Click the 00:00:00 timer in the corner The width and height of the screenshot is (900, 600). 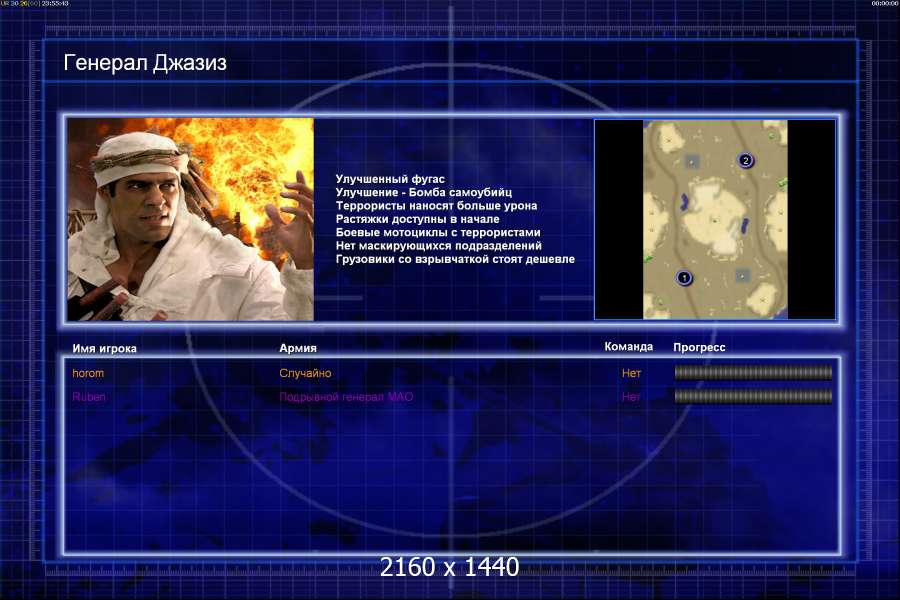pos(885,3)
